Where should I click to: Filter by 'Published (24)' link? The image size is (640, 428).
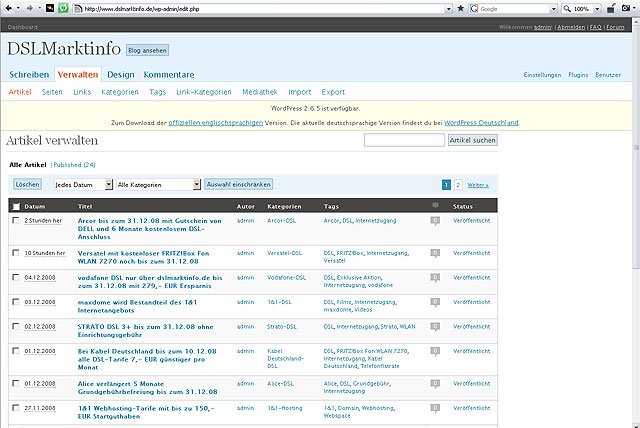tap(75, 165)
